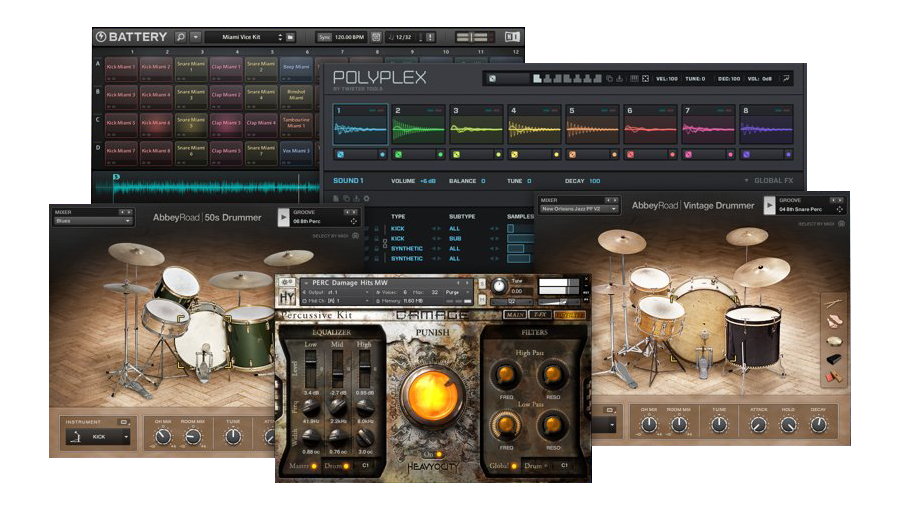Viewport: 900px width, 510px height.
Task: Click the HY Heavyocity logo in Damage header
Action: click(287, 297)
